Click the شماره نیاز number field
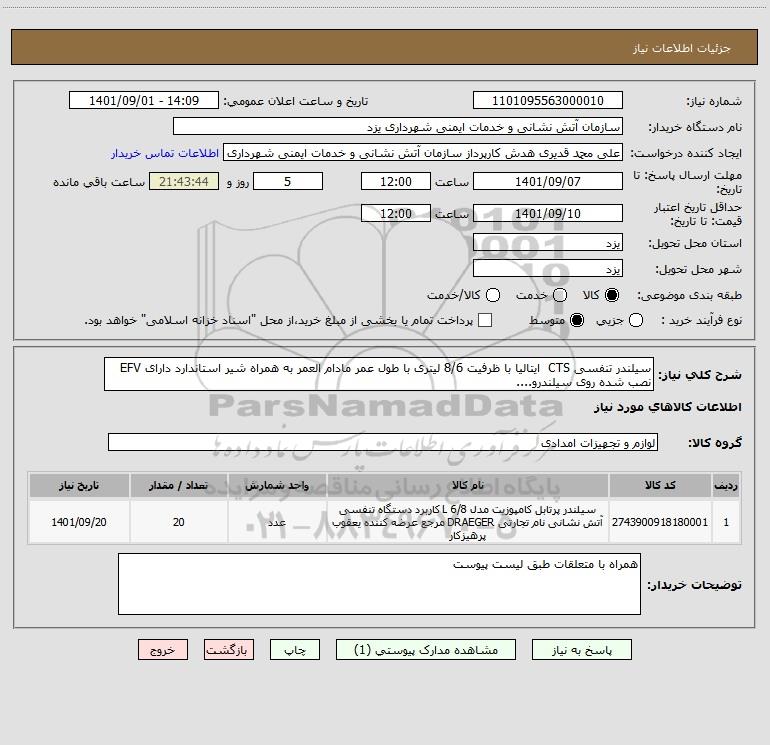The width and height of the screenshot is (770, 745). (x=548, y=101)
